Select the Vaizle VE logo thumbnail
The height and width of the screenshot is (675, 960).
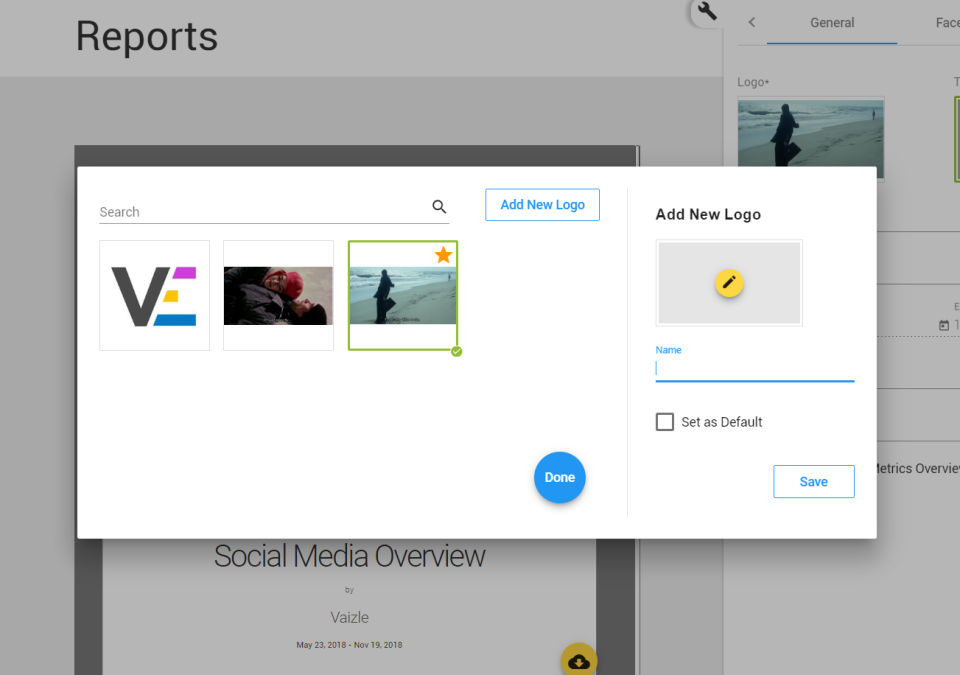click(154, 295)
